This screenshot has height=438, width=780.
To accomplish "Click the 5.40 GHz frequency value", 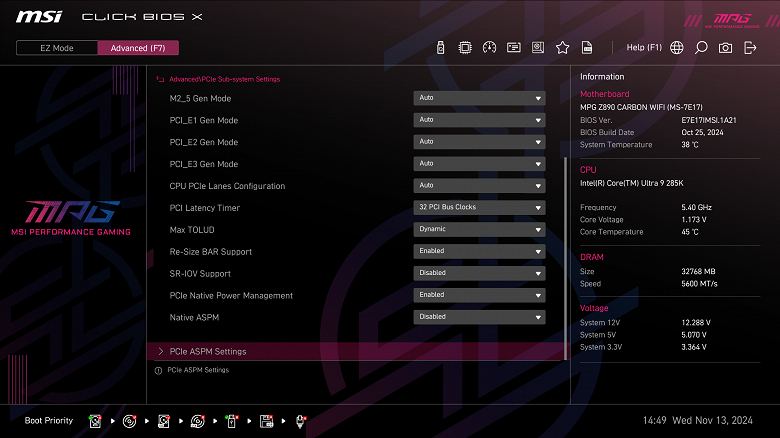I will tap(696, 208).
